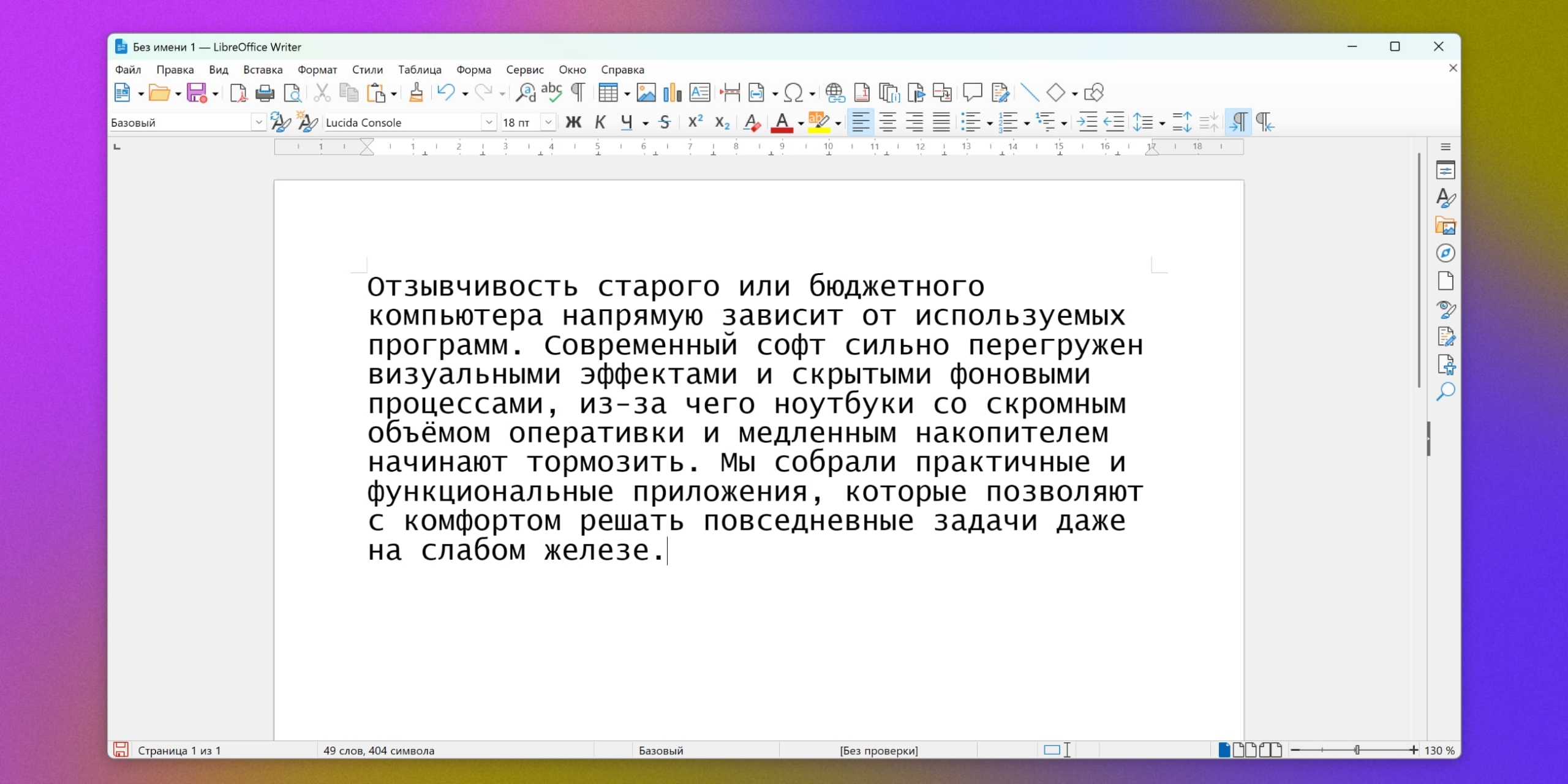Image resolution: width=1568 pixels, height=784 pixels.
Task: Expand the 18 пт font size list
Action: (549, 123)
